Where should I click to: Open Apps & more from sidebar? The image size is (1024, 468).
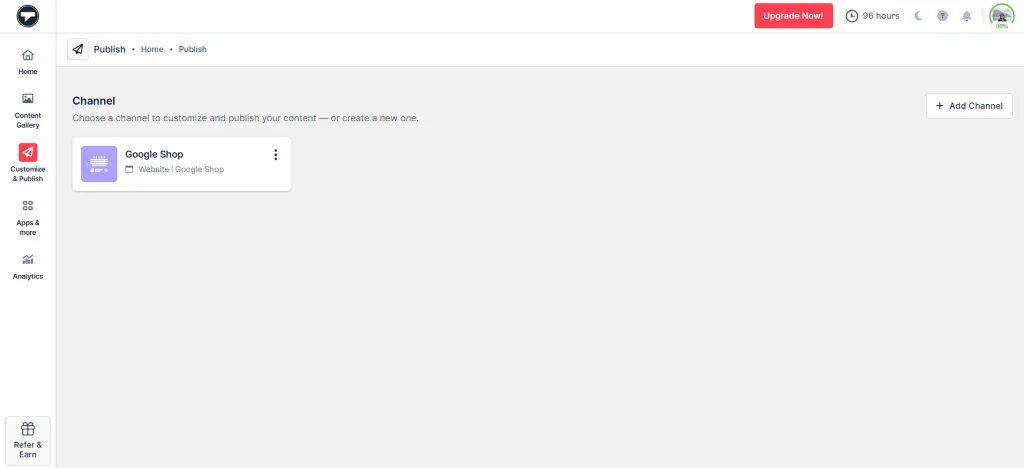(x=28, y=216)
